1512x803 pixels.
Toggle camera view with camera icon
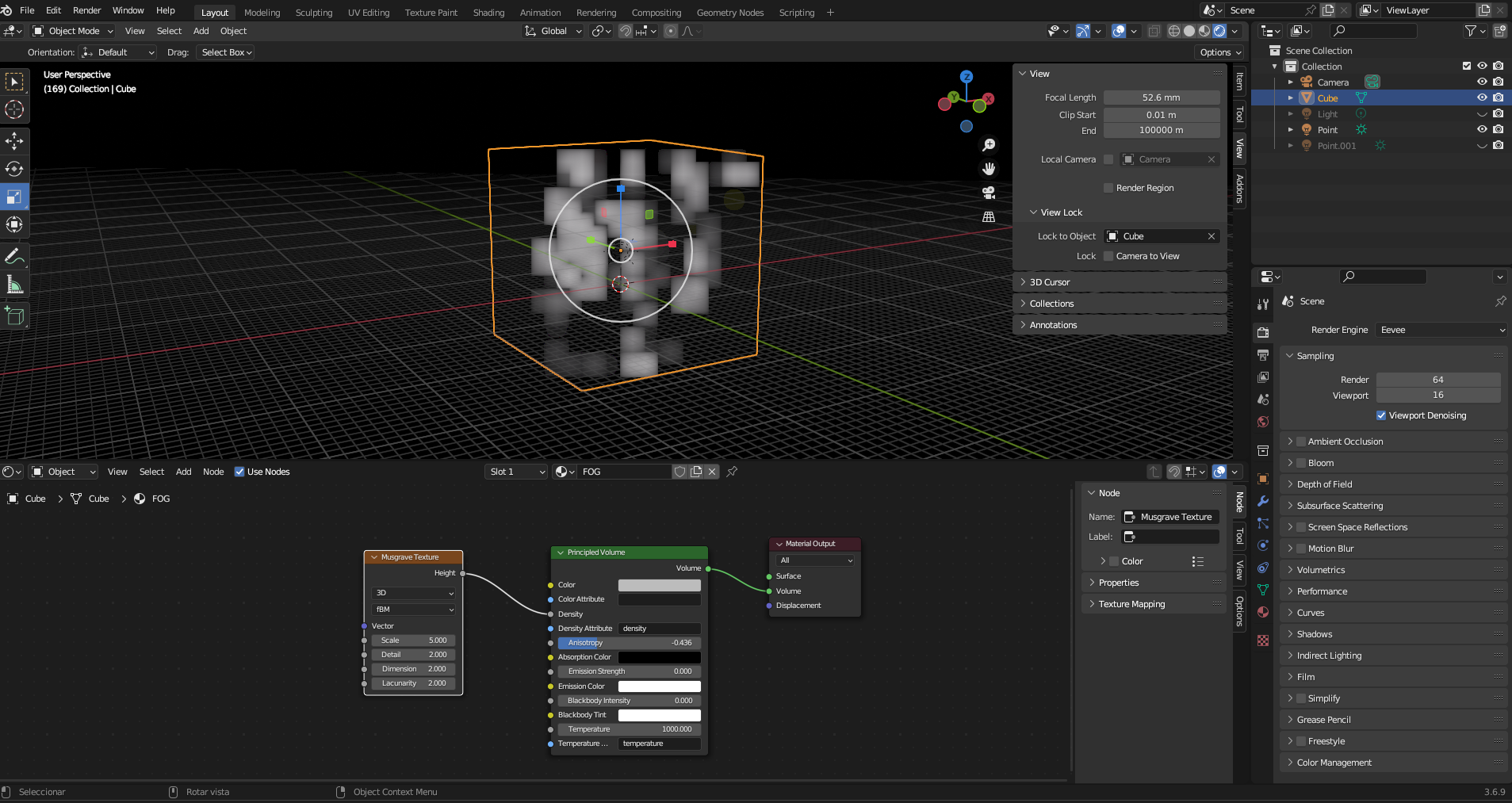coord(989,193)
